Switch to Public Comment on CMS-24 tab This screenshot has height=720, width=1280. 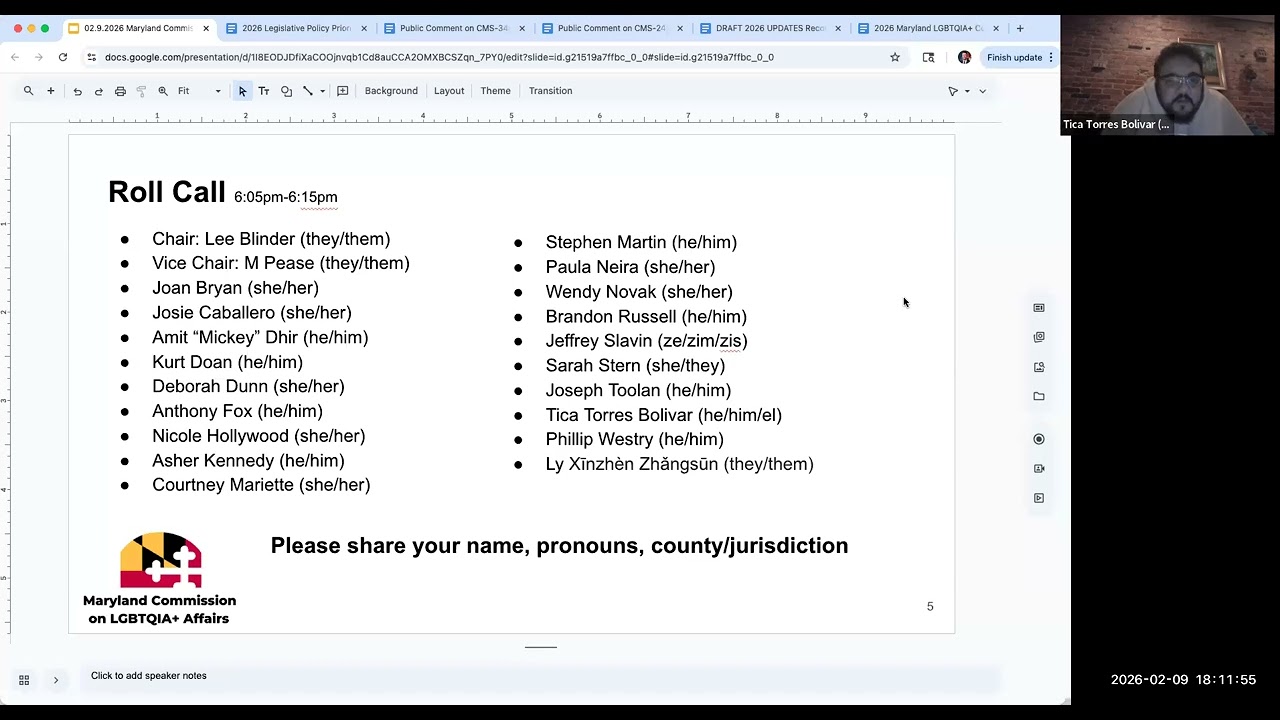point(611,28)
